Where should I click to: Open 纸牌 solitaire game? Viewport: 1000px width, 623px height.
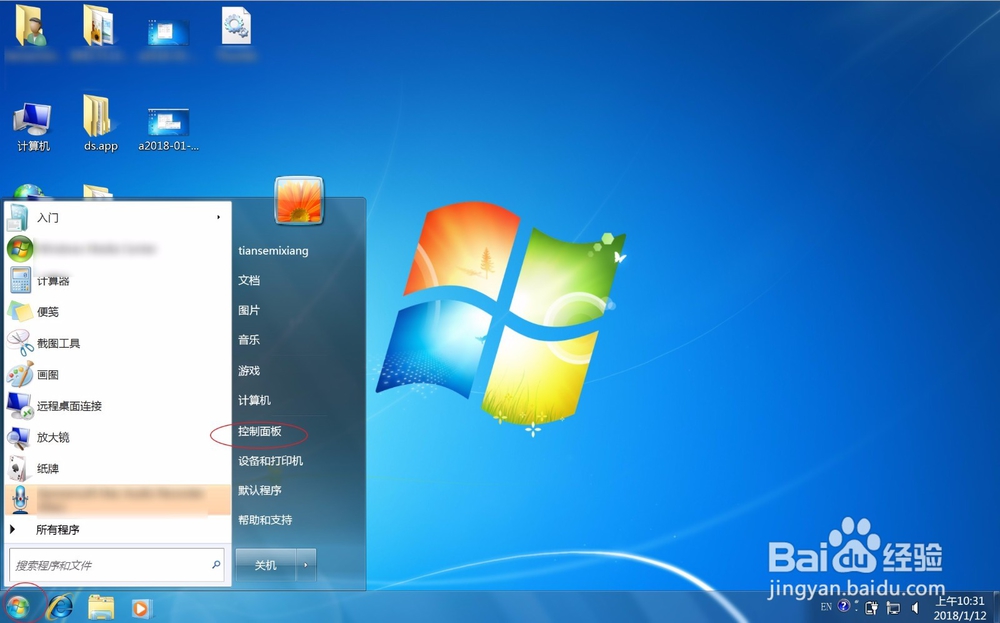(x=117, y=468)
